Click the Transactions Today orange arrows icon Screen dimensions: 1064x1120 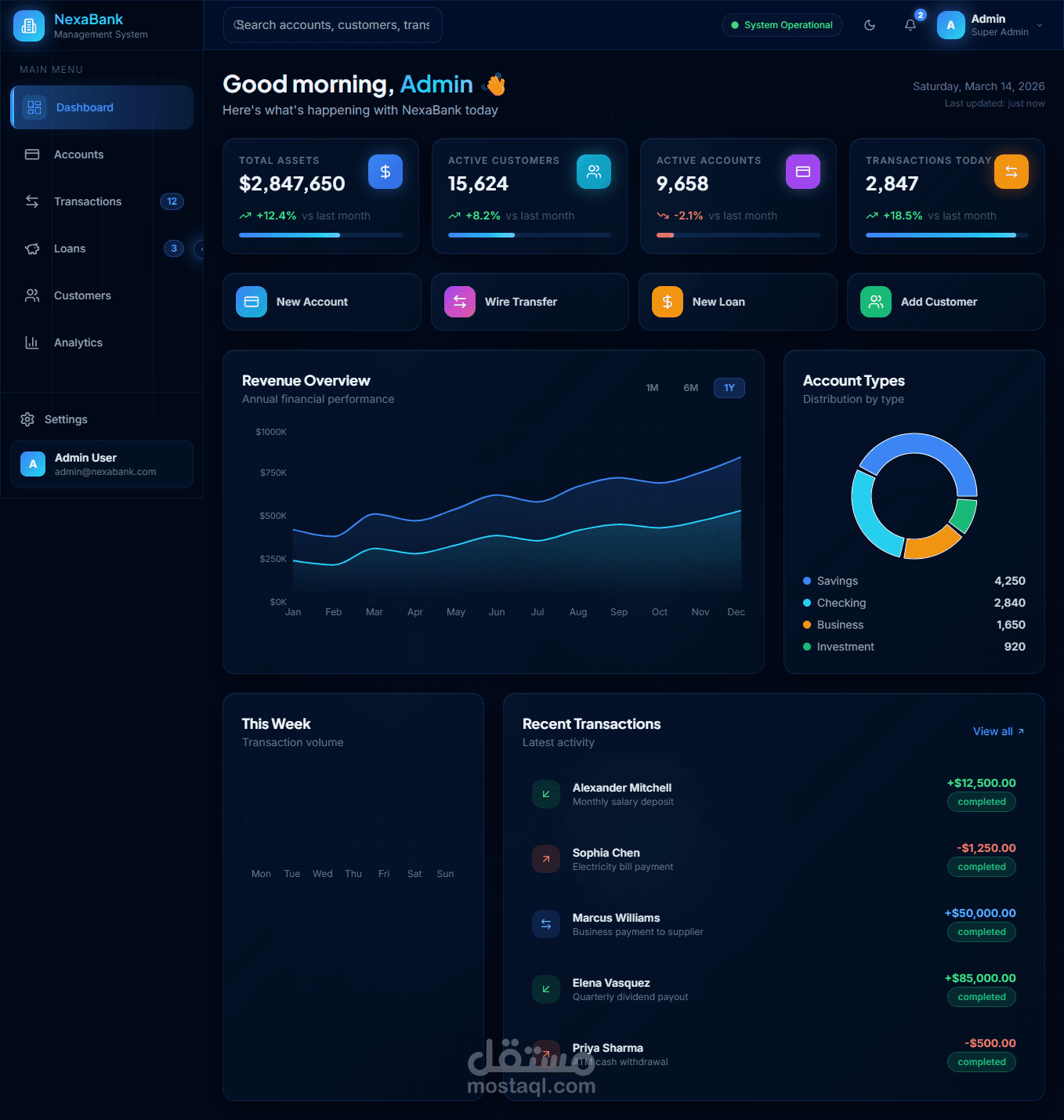(x=1012, y=172)
